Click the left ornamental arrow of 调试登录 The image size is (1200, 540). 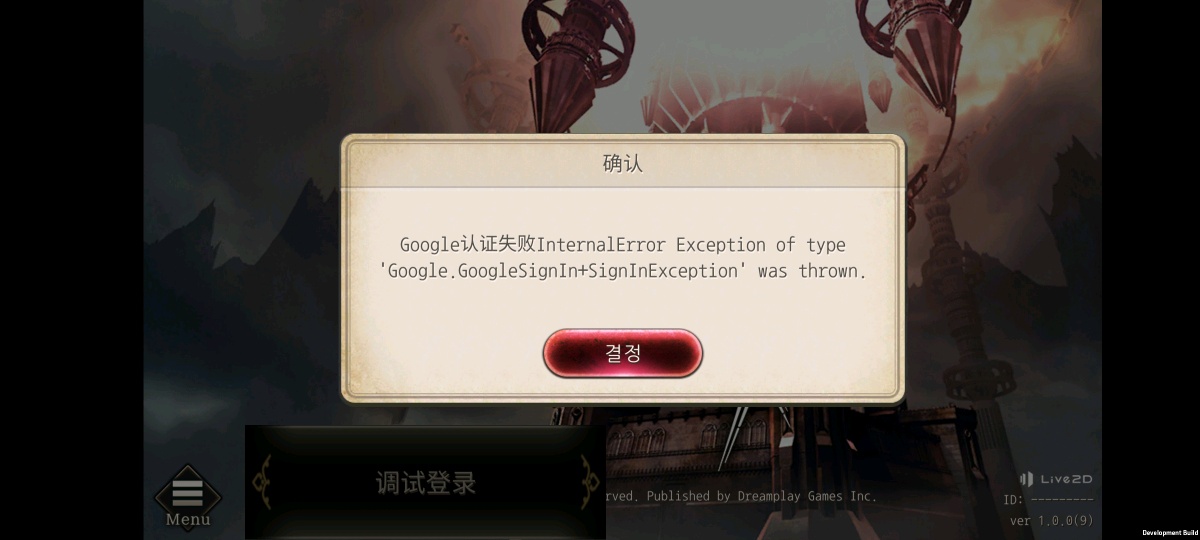coord(261,482)
